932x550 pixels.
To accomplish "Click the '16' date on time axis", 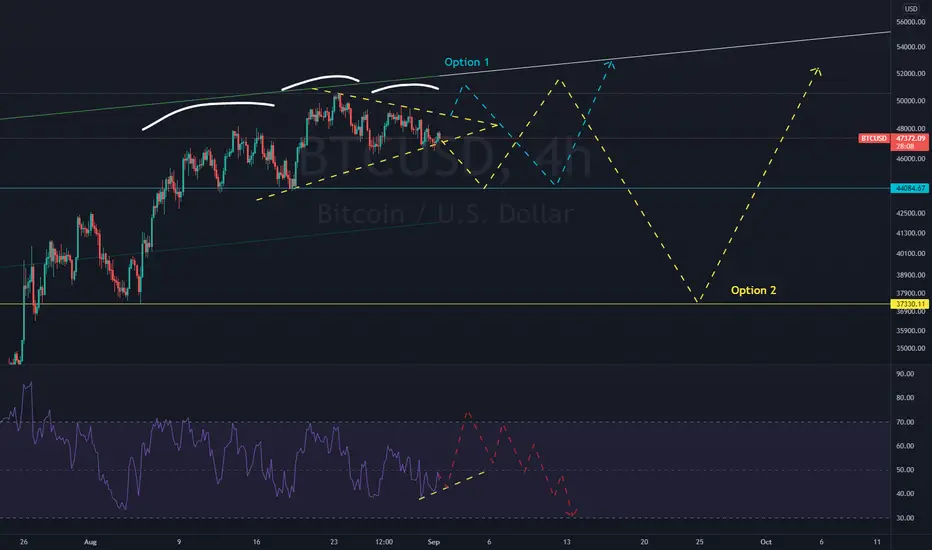I will [256, 542].
